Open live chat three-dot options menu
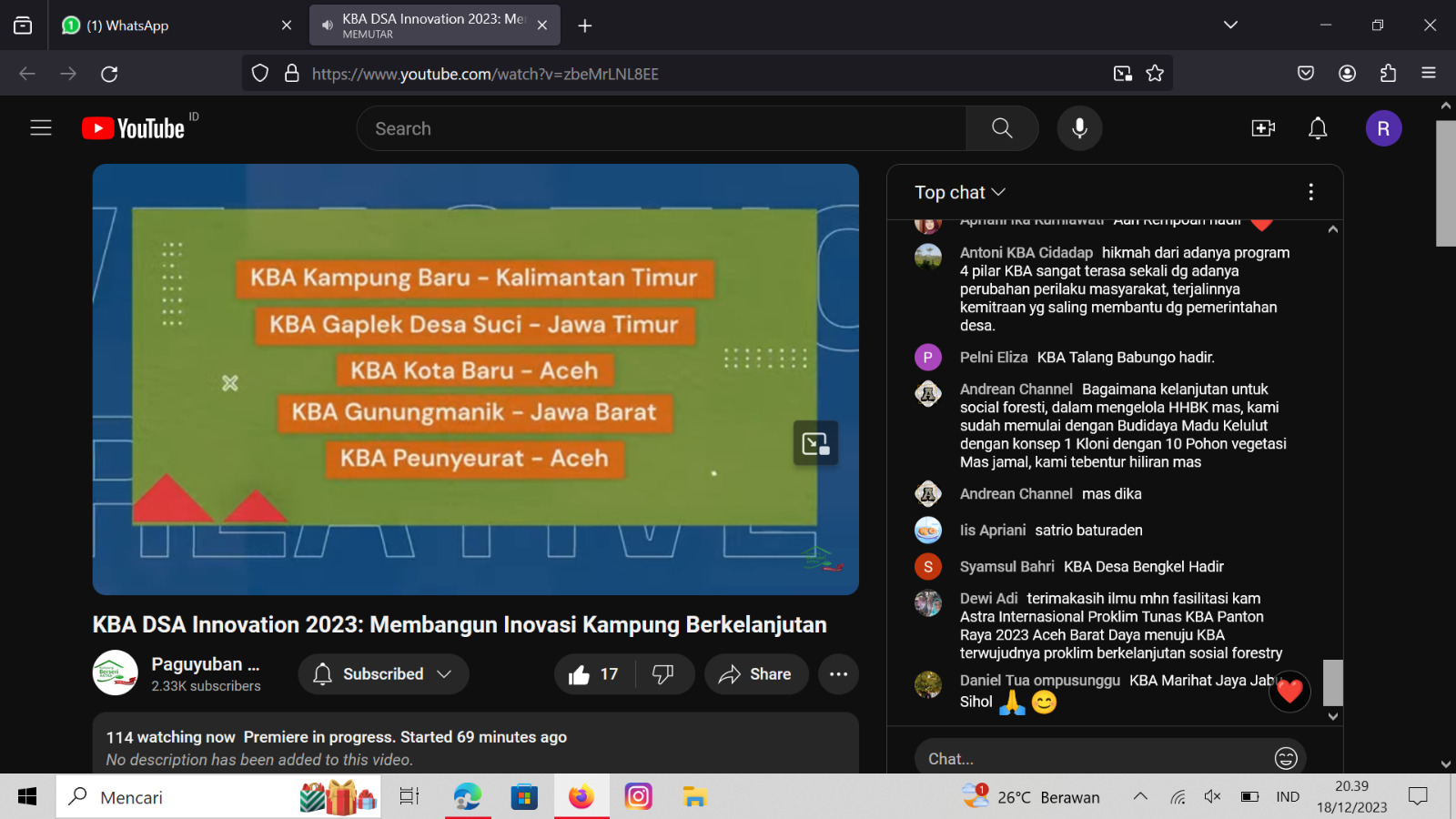Screen dimensions: 1456x819 pyautogui.click(x=1310, y=192)
